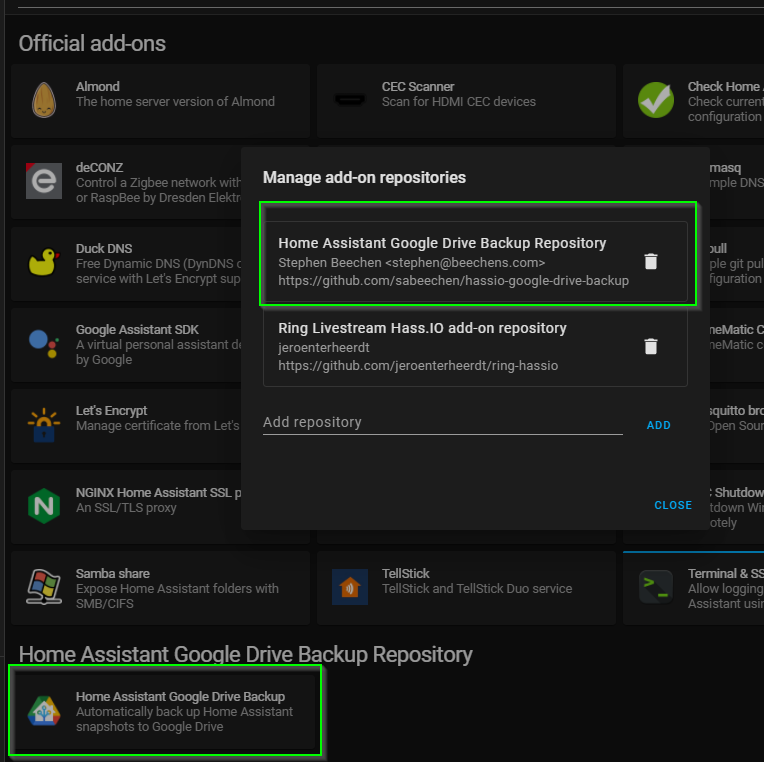Click the Samba share Windows icon

pyautogui.click(x=44, y=587)
